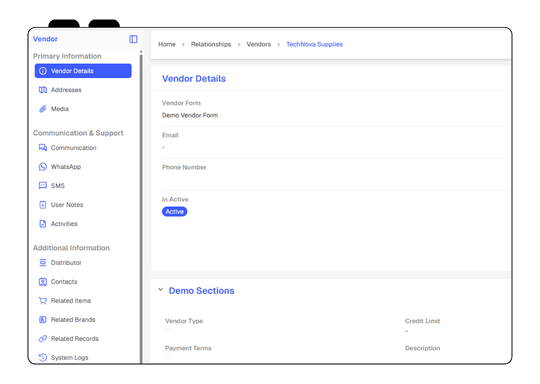Navigate to Relationships breadcrumb

coord(211,44)
